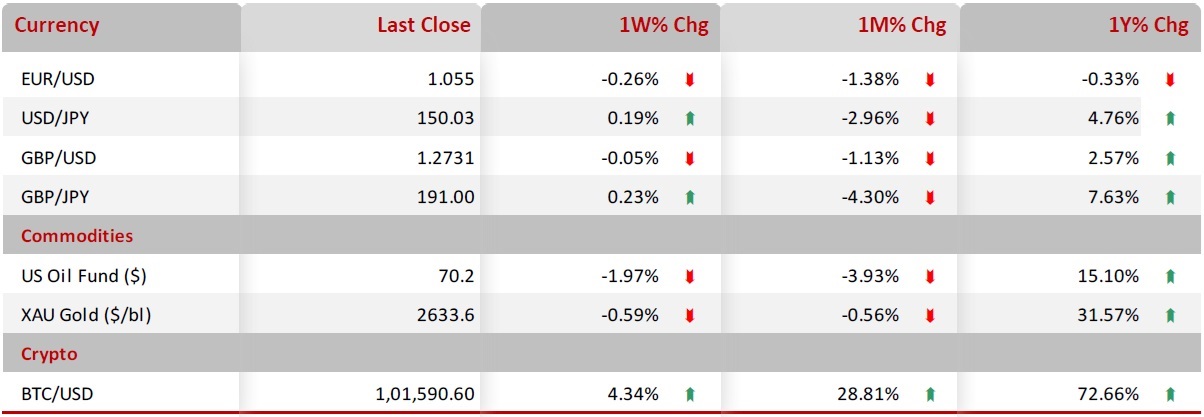This screenshot has height=417, width=1204.
Task: Click the green up arrow for BTC/USD 1W change
Action: point(689,394)
